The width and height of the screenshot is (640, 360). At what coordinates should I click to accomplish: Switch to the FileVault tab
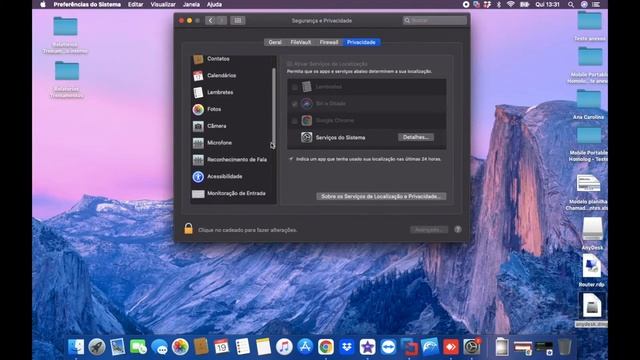(x=301, y=42)
